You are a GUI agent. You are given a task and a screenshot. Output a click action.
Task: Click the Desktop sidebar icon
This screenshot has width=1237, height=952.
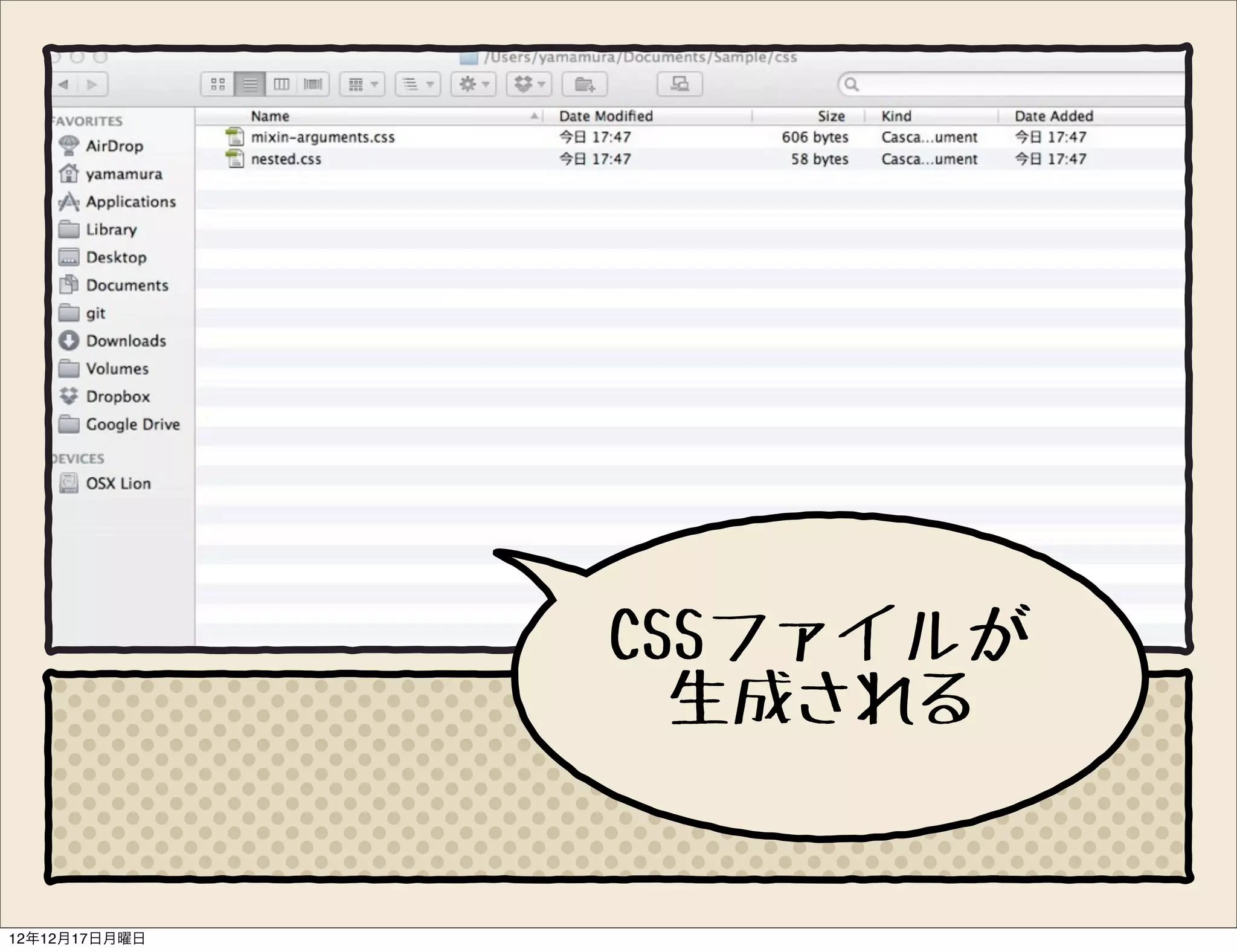69,257
